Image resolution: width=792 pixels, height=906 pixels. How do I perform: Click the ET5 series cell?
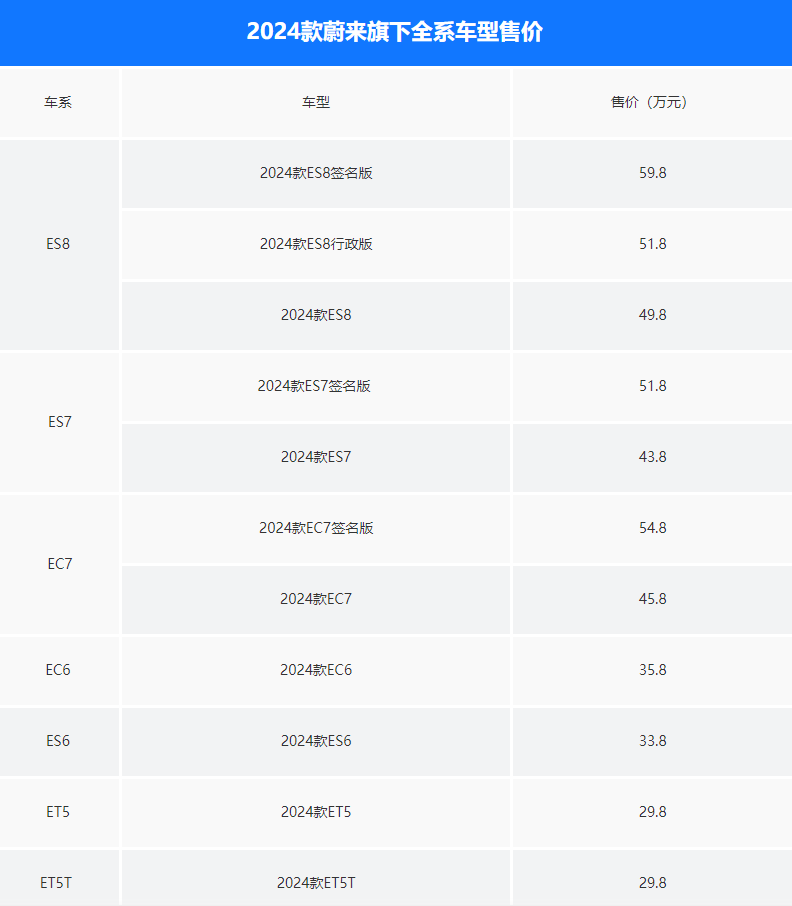click(x=58, y=812)
